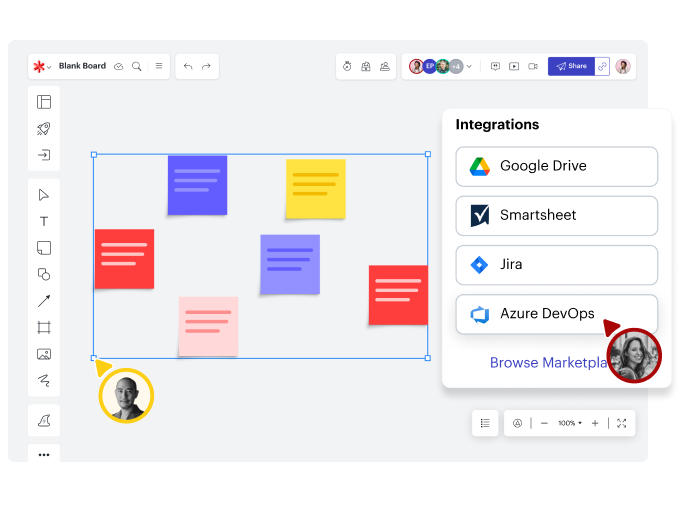Screen dimensions: 680x510
Task: Toggle fullscreen mode
Action: 621,423
